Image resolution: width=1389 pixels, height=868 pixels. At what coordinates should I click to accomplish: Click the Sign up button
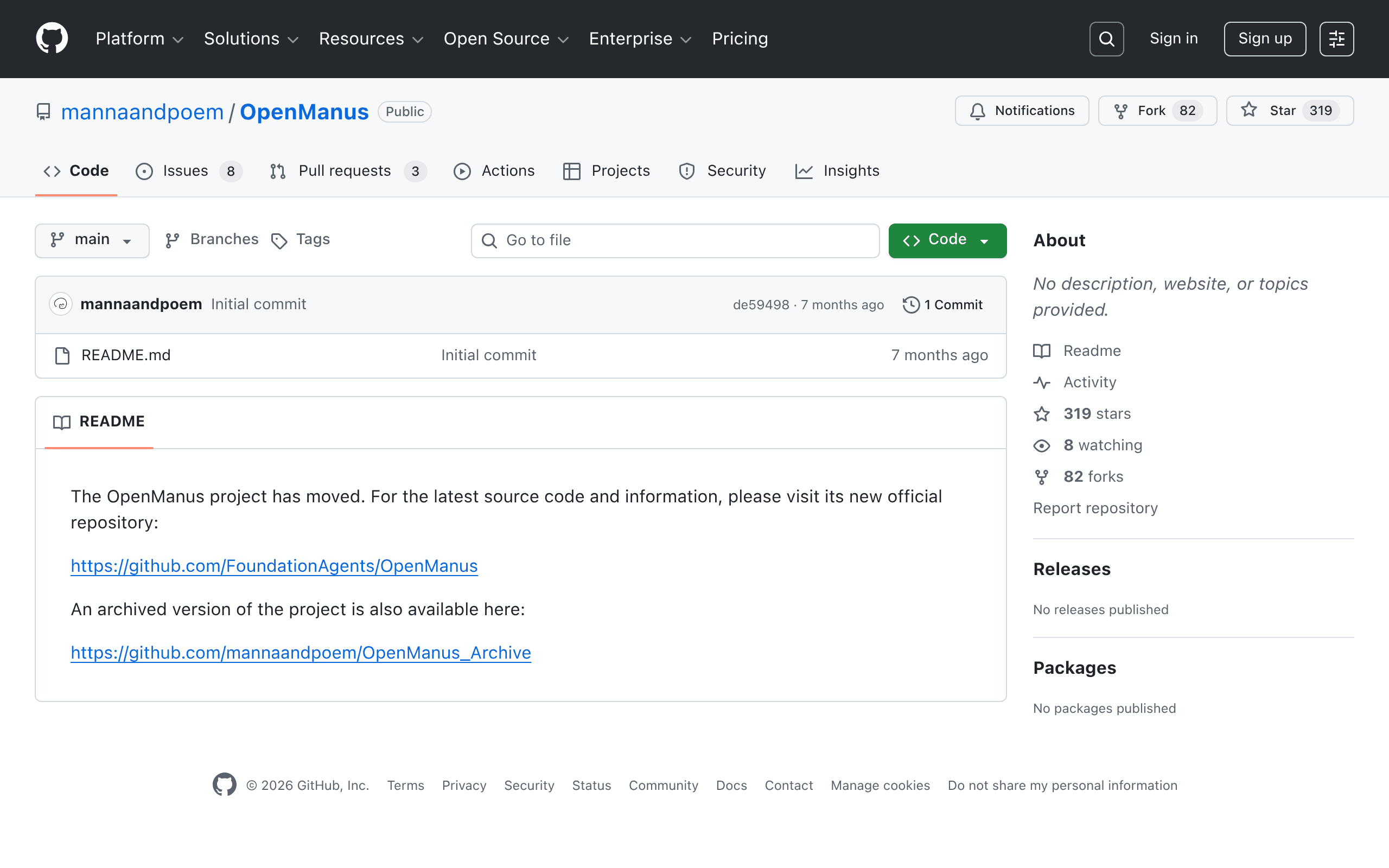point(1265,39)
